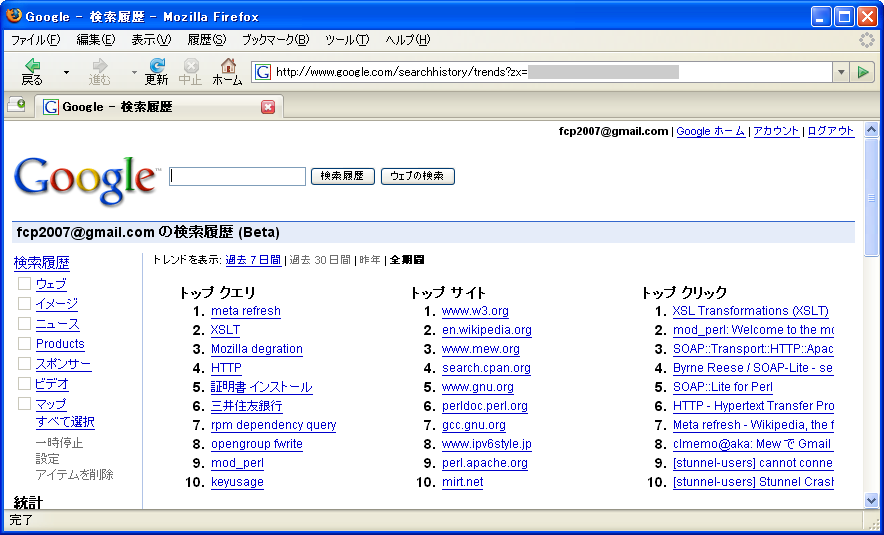
Task: Tick the ウェブ checkbox
Action: (24, 283)
